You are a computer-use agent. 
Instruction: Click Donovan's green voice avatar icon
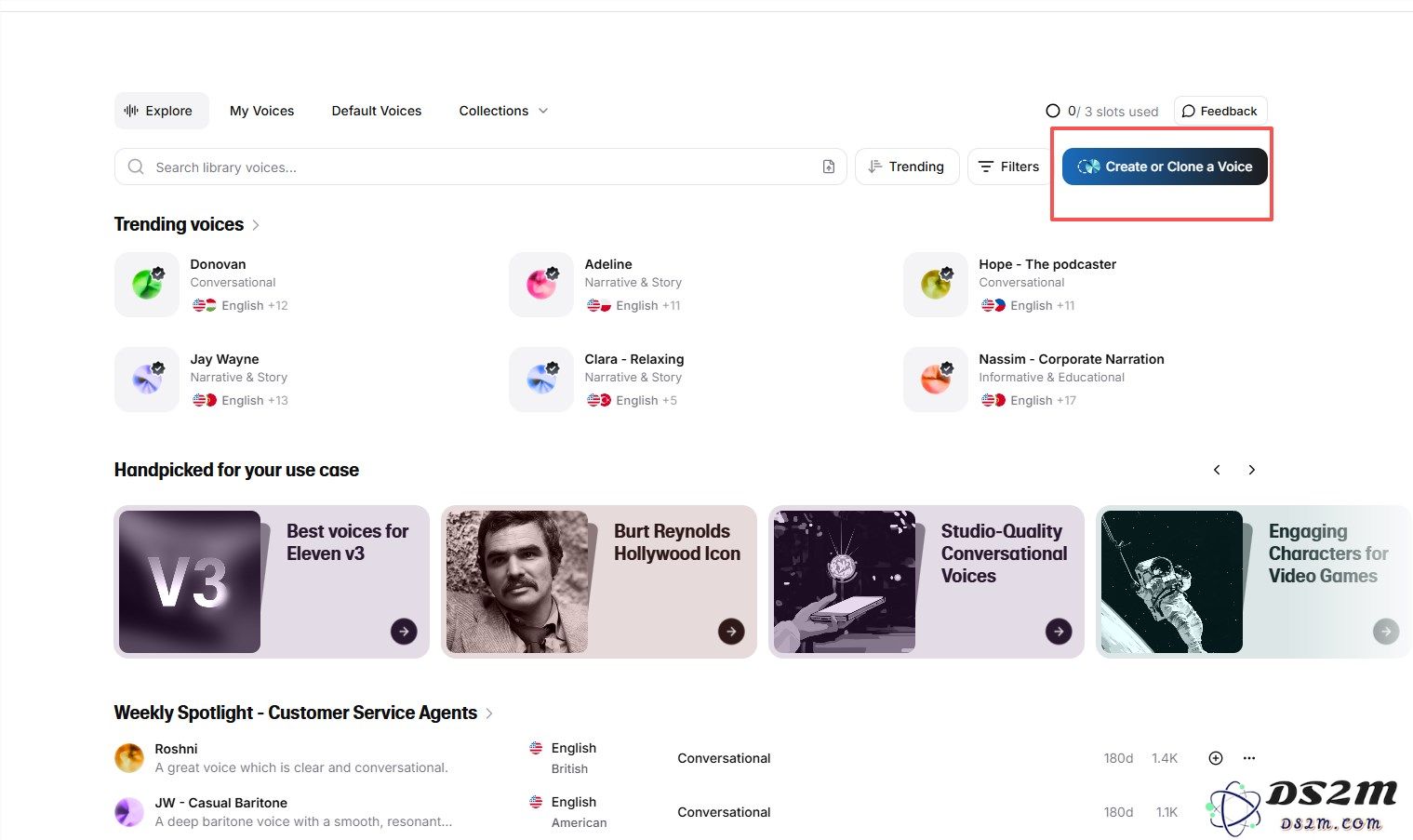pos(147,285)
